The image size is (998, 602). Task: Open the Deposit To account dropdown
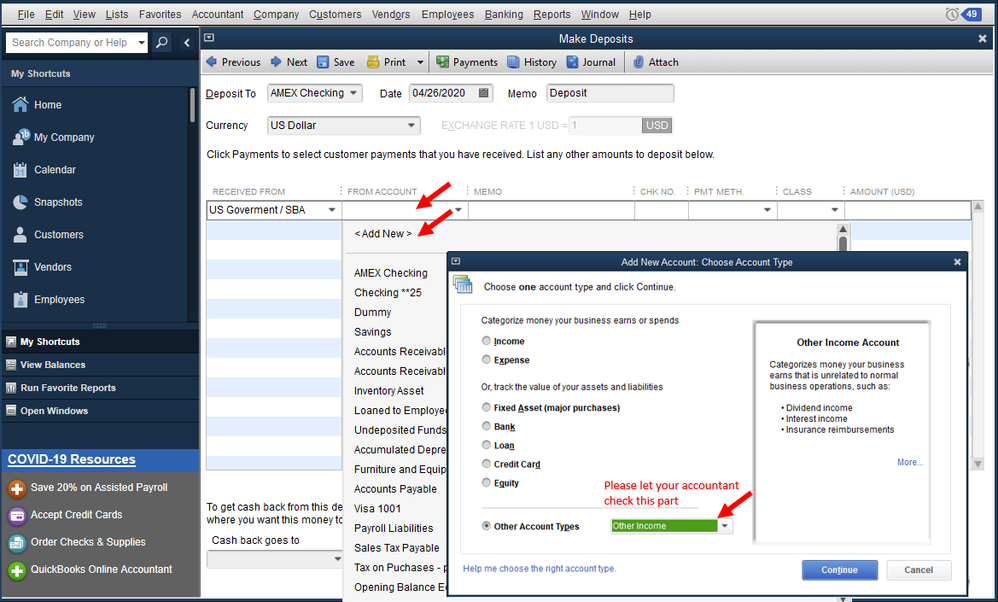pos(353,93)
